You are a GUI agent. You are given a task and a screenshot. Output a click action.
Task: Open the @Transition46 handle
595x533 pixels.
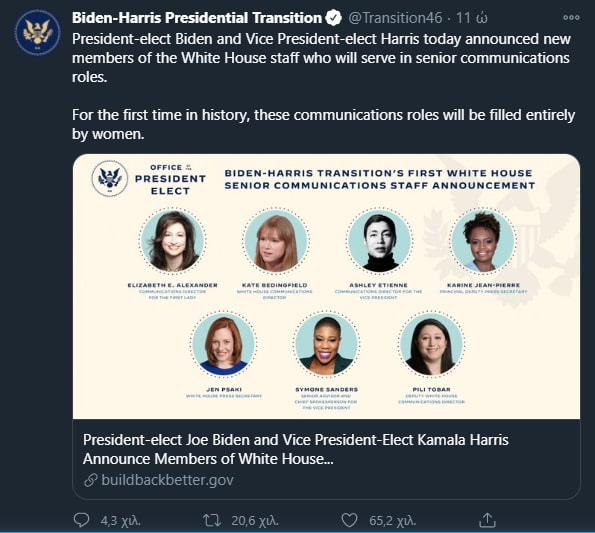tap(395, 18)
